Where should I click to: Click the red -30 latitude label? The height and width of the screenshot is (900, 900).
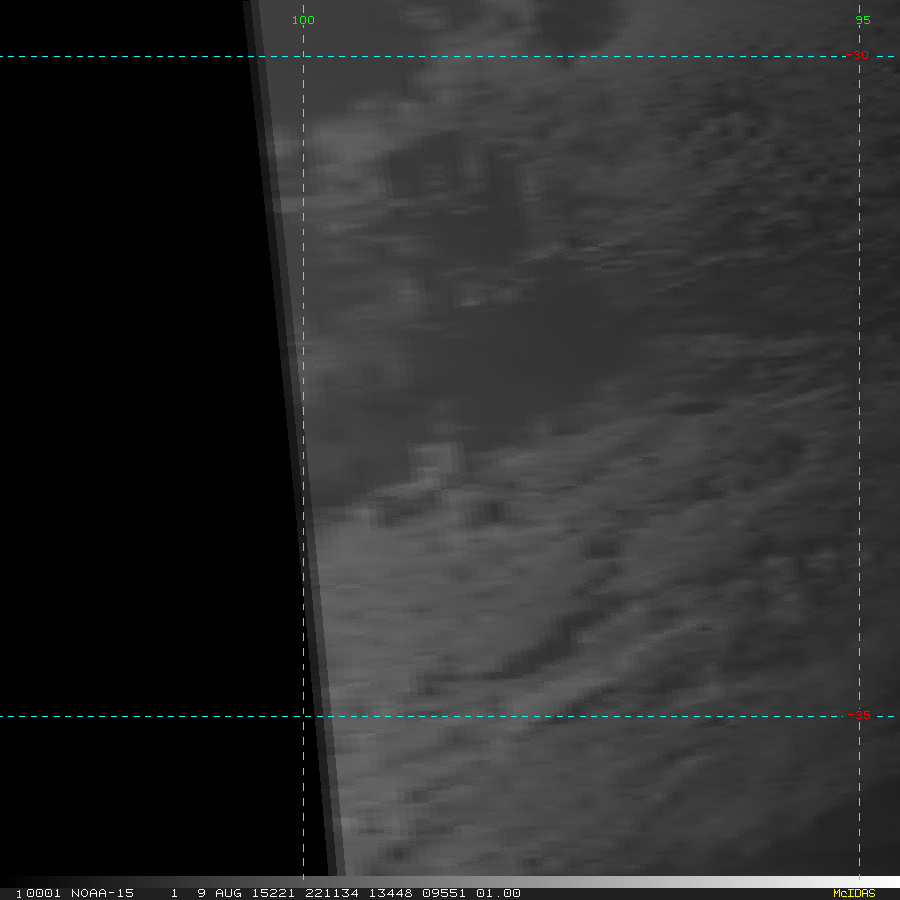pos(858,55)
